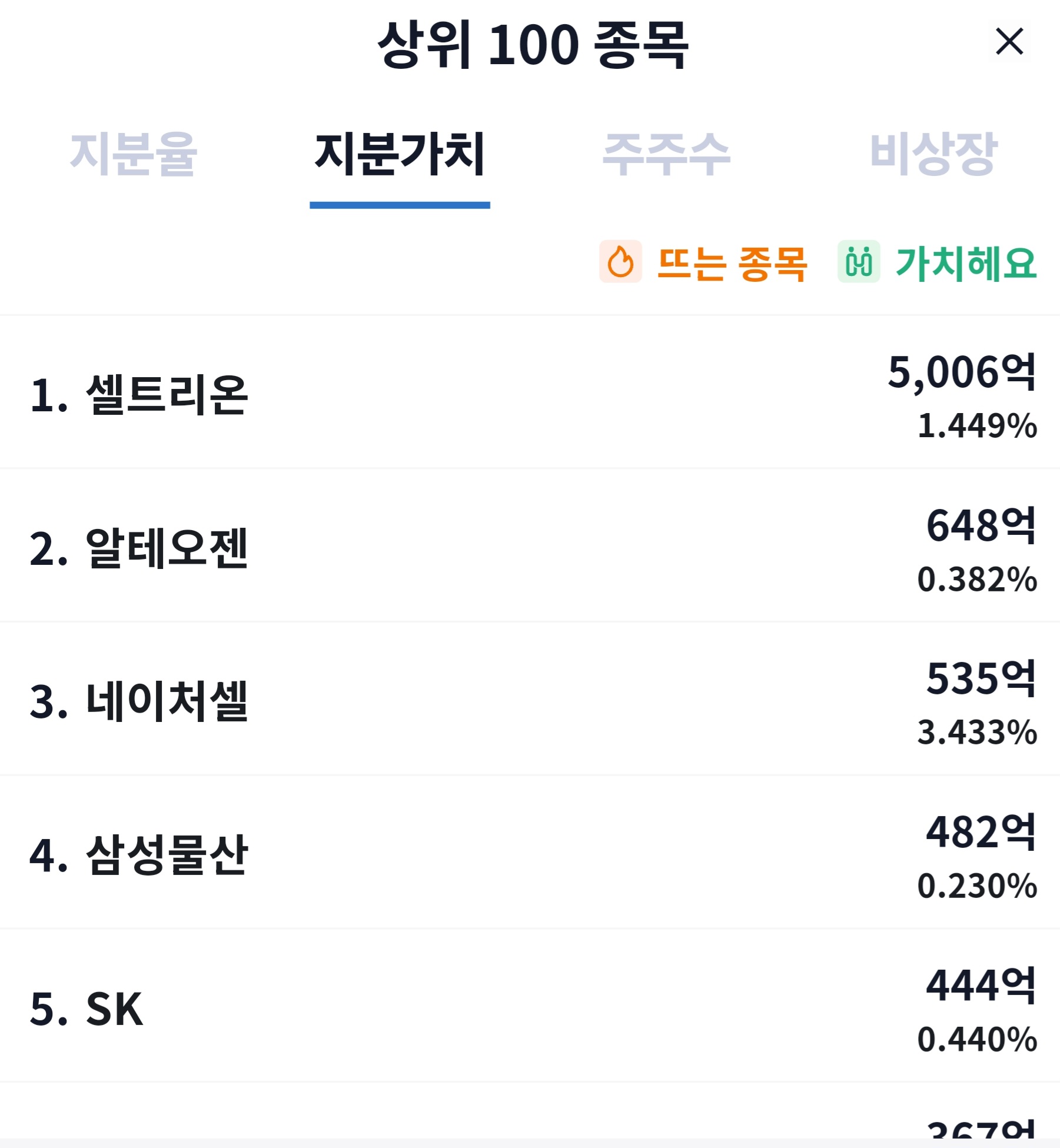1060x1148 pixels.
Task: Open the 주주수 tab
Action: pyautogui.click(x=666, y=154)
